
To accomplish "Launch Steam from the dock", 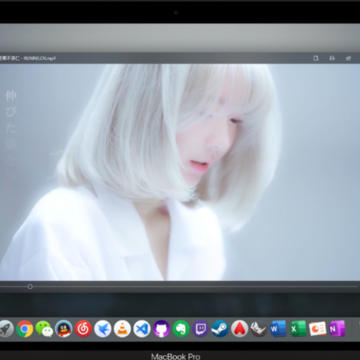I will [x=220, y=329].
